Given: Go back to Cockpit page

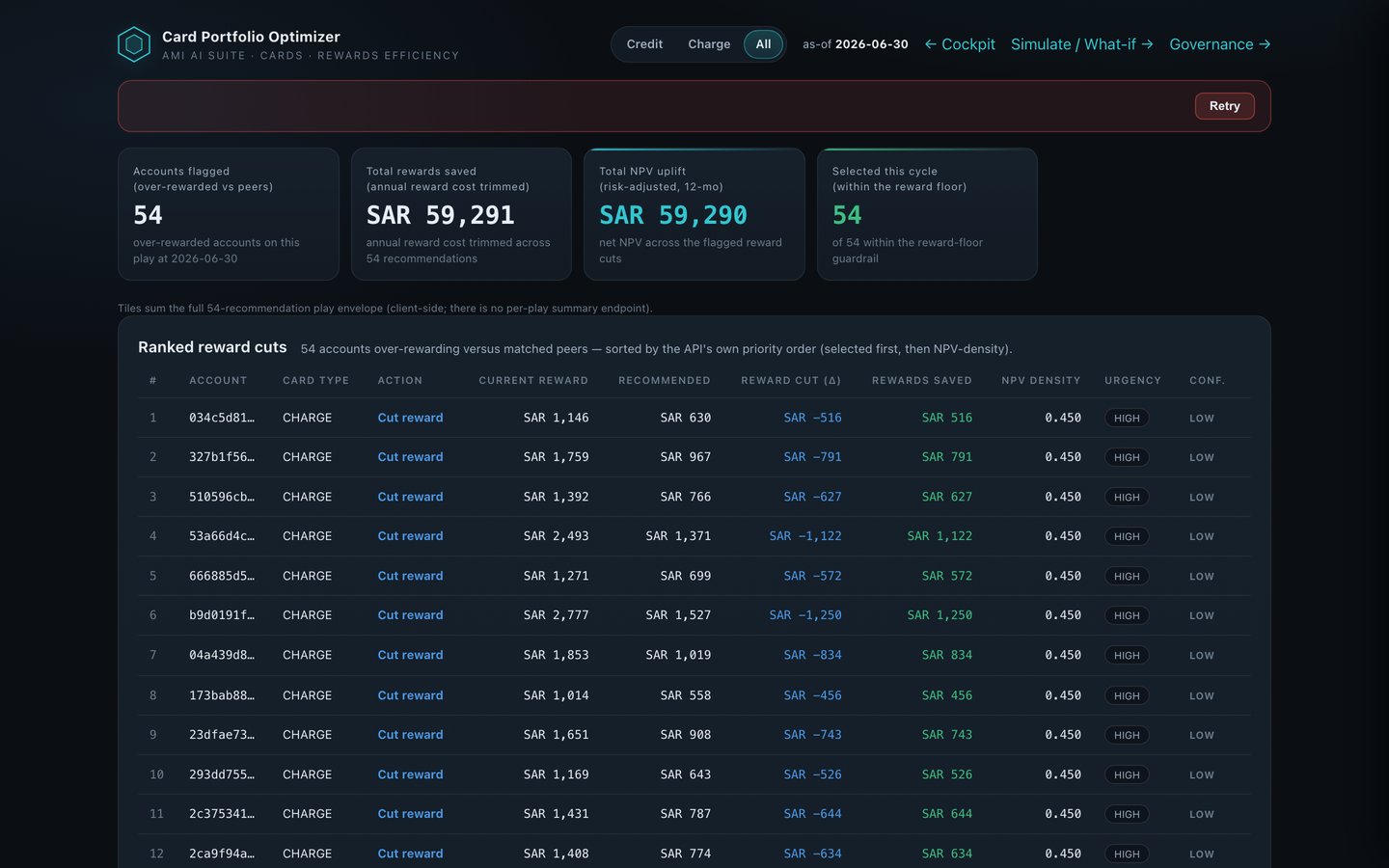Looking at the screenshot, I should (960, 44).
